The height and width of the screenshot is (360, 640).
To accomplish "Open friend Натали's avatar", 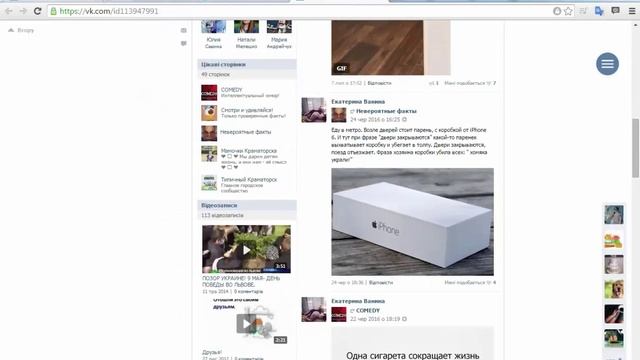I will (246, 26).
